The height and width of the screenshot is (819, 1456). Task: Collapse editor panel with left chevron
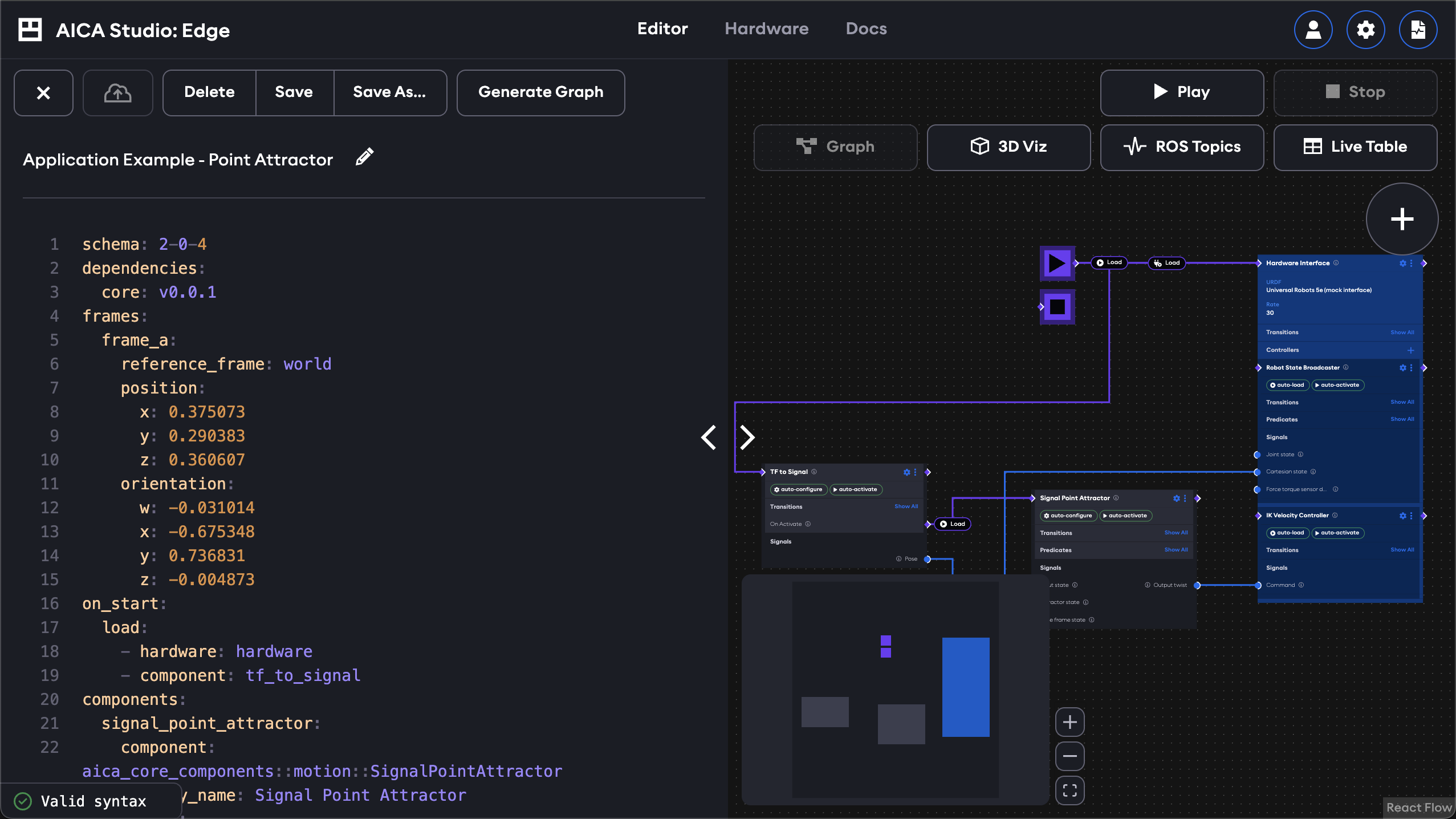[709, 437]
